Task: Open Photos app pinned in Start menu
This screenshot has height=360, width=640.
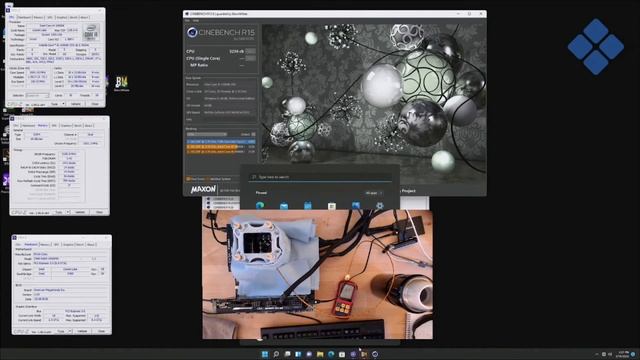Action: coord(356,206)
